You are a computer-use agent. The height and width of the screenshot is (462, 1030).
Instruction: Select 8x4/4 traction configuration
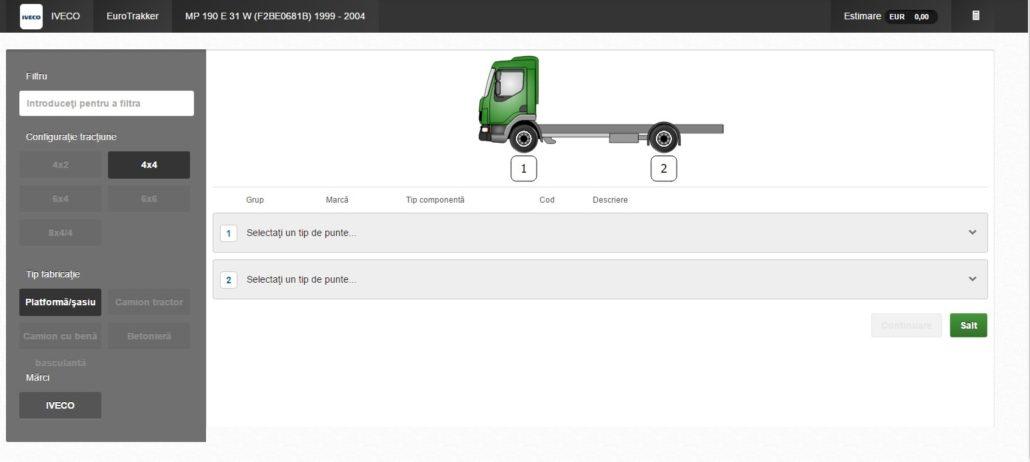click(60, 232)
